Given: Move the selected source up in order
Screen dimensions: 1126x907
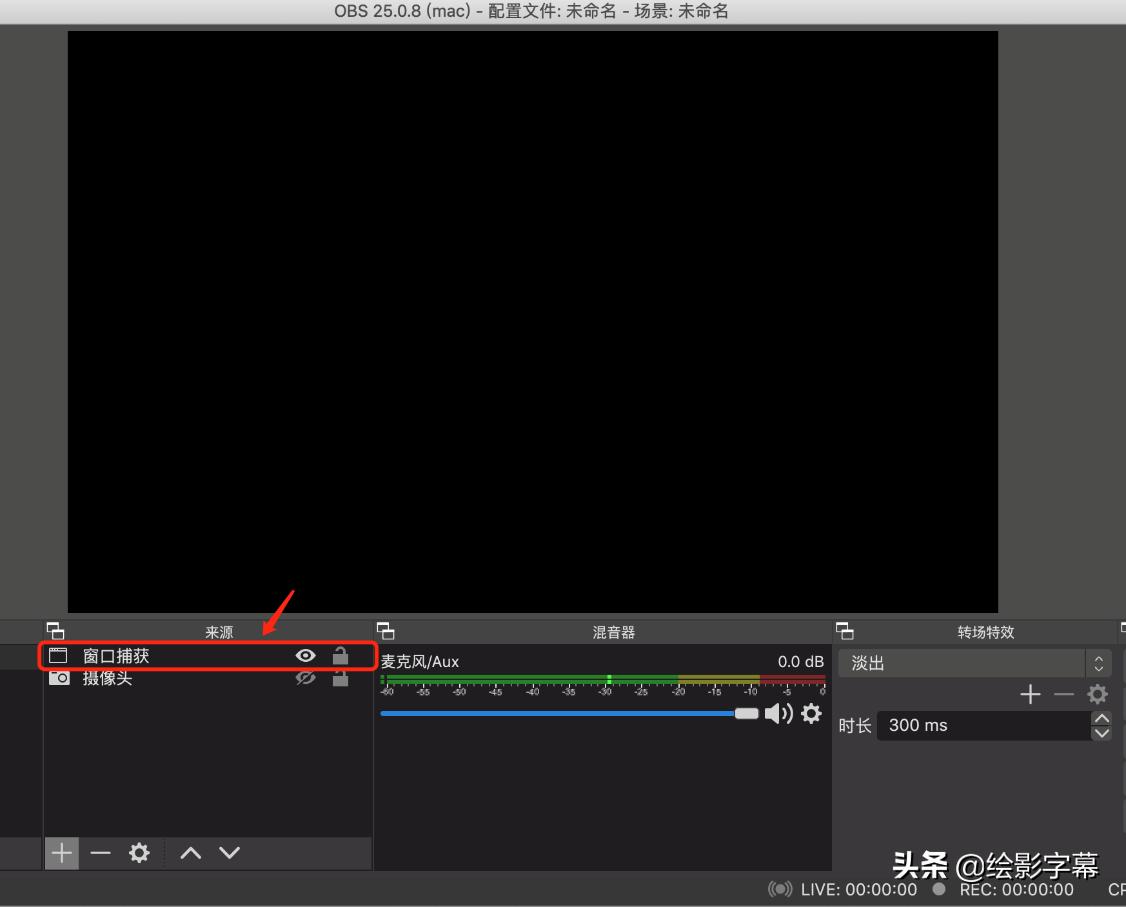Looking at the screenshot, I should point(189,853).
